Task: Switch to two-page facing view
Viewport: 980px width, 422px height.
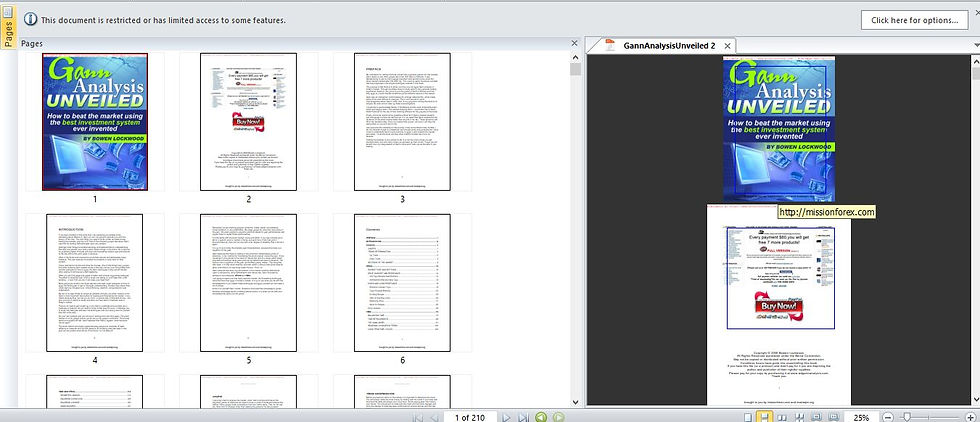Action: click(781, 417)
